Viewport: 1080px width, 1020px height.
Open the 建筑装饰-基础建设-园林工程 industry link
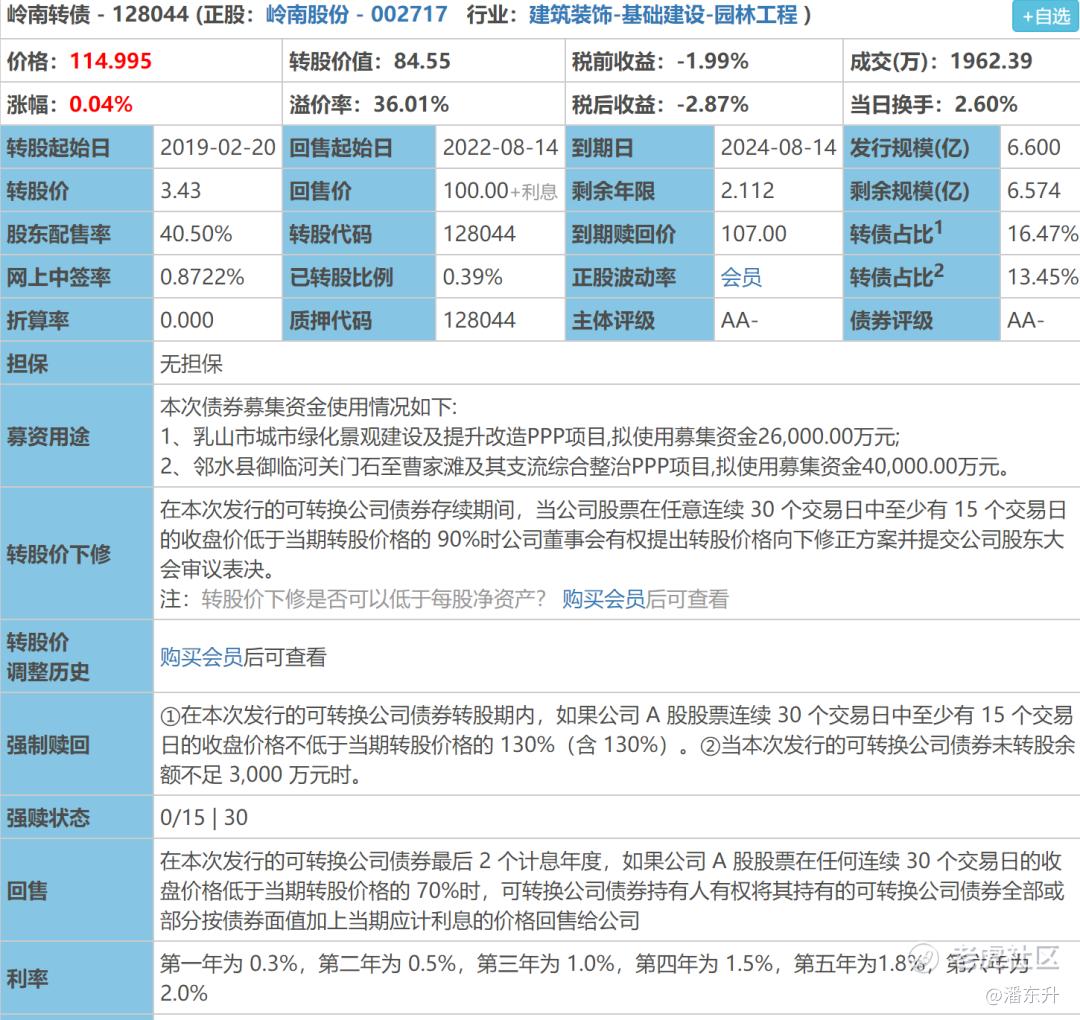[663, 14]
